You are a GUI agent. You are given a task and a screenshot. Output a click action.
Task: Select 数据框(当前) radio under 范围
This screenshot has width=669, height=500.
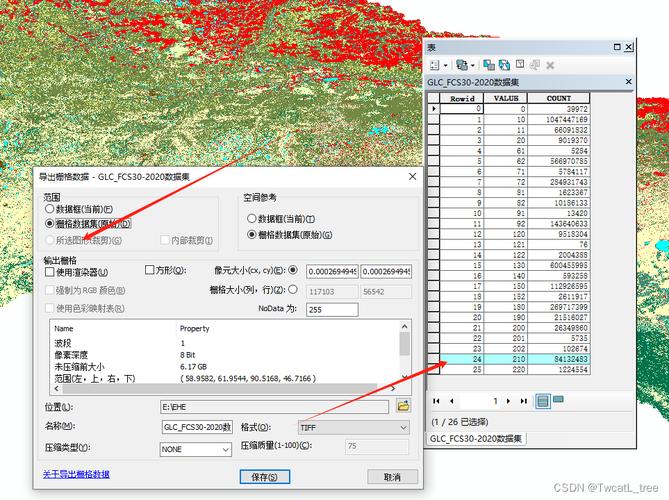pyautogui.click(x=49, y=209)
